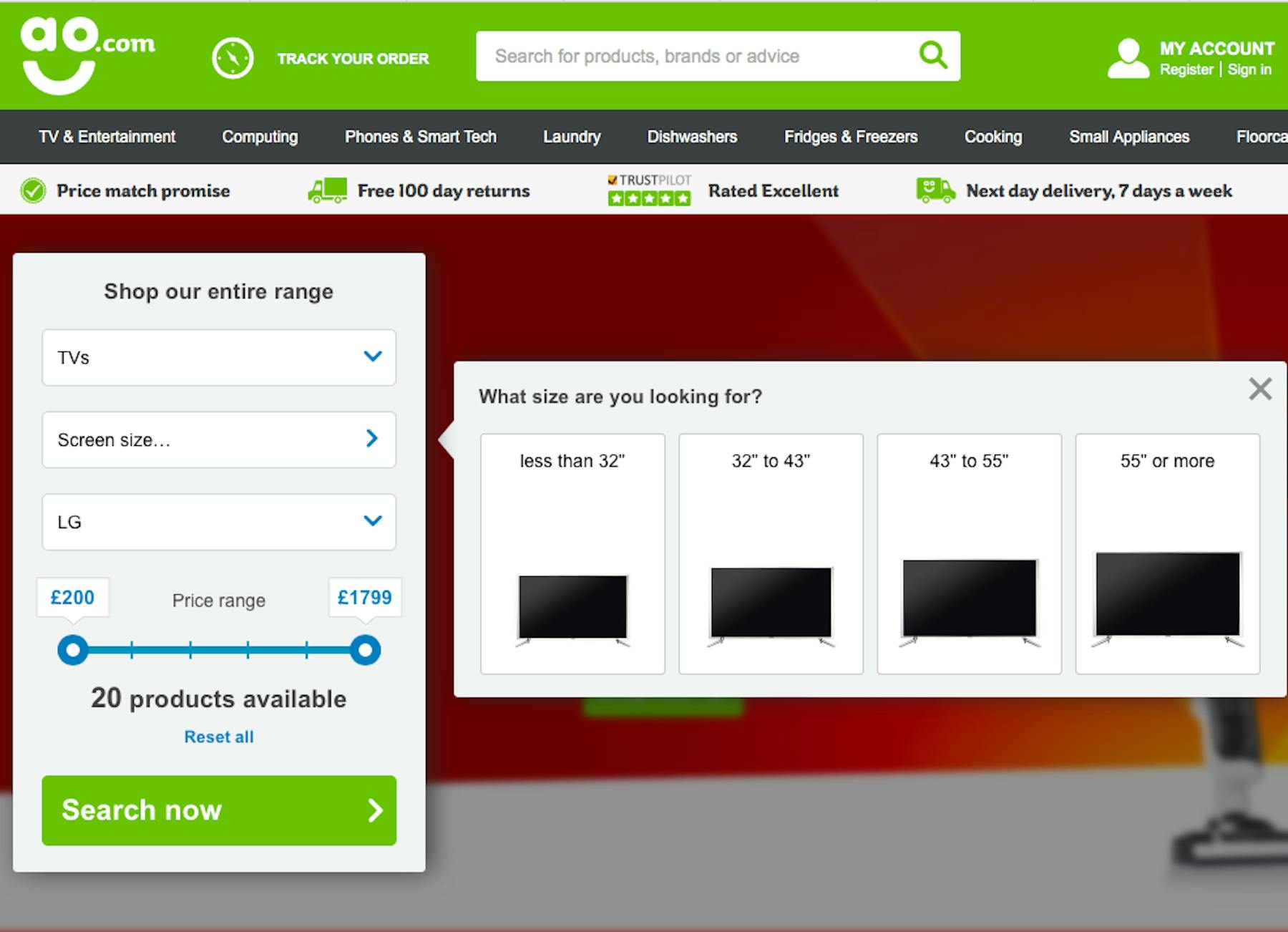
Task: Click the Reset all link
Action: [x=219, y=737]
